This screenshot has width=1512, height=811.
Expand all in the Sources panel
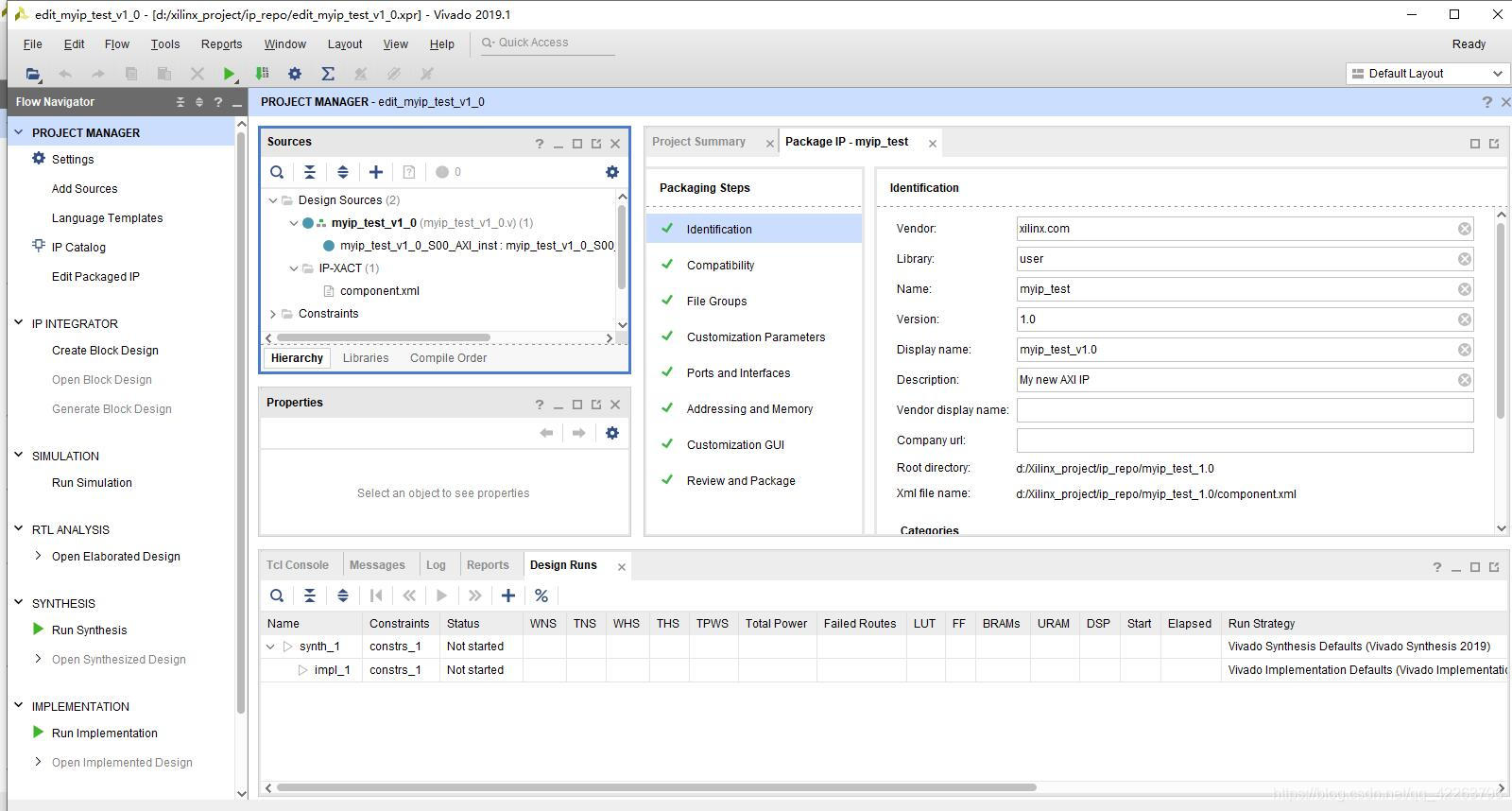click(343, 172)
